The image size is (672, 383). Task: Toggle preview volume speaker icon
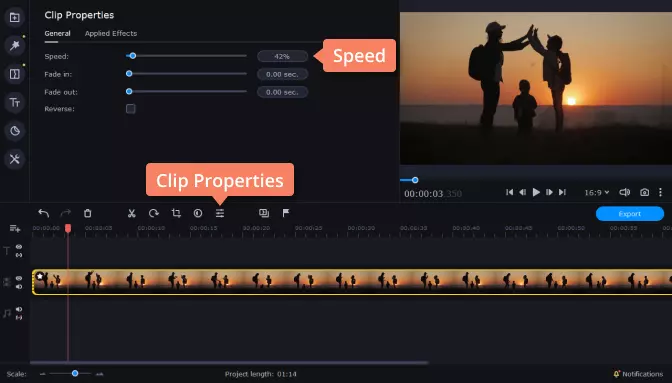coord(624,192)
